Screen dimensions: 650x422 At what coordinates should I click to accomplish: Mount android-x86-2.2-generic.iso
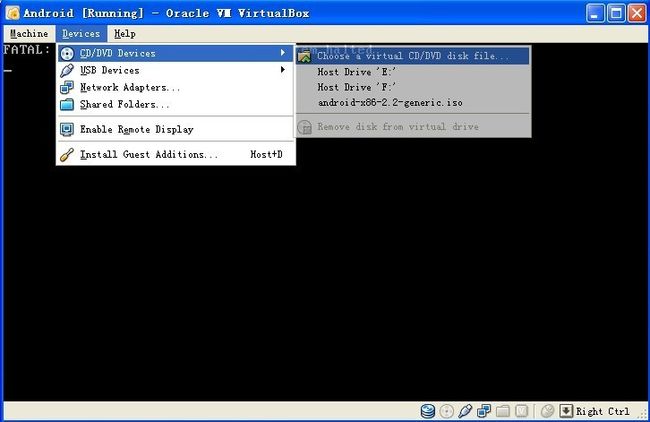[x=413, y=102]
